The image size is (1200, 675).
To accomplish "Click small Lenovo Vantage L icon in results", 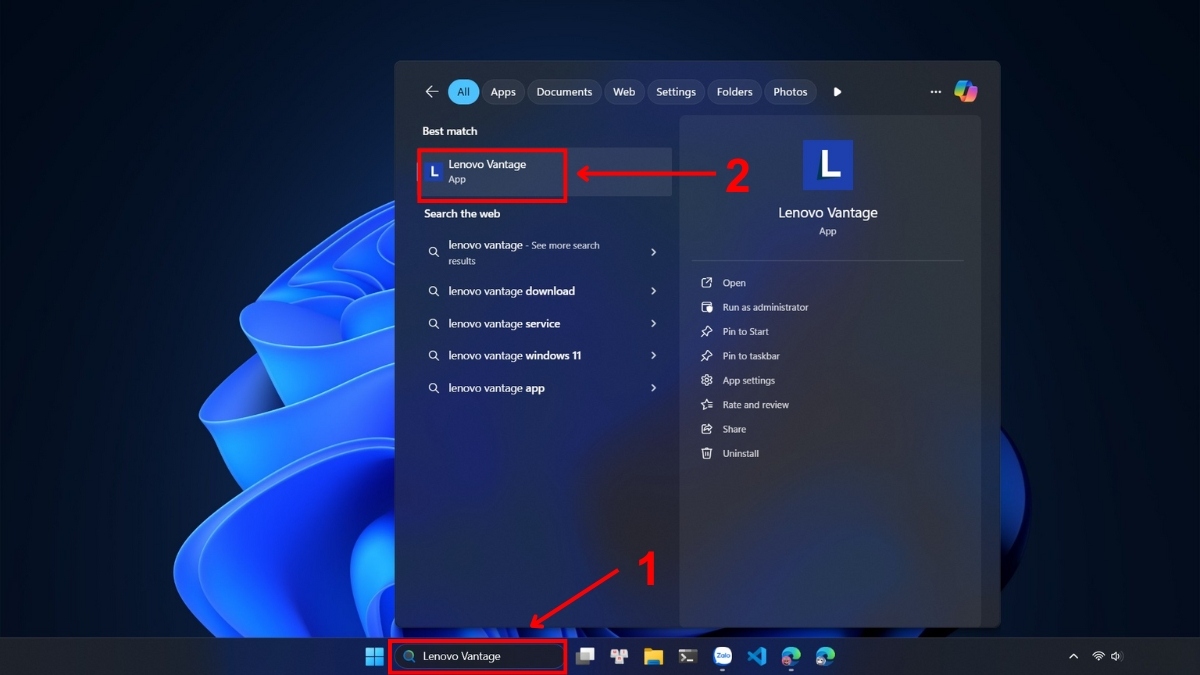I will tap(434, 172).
